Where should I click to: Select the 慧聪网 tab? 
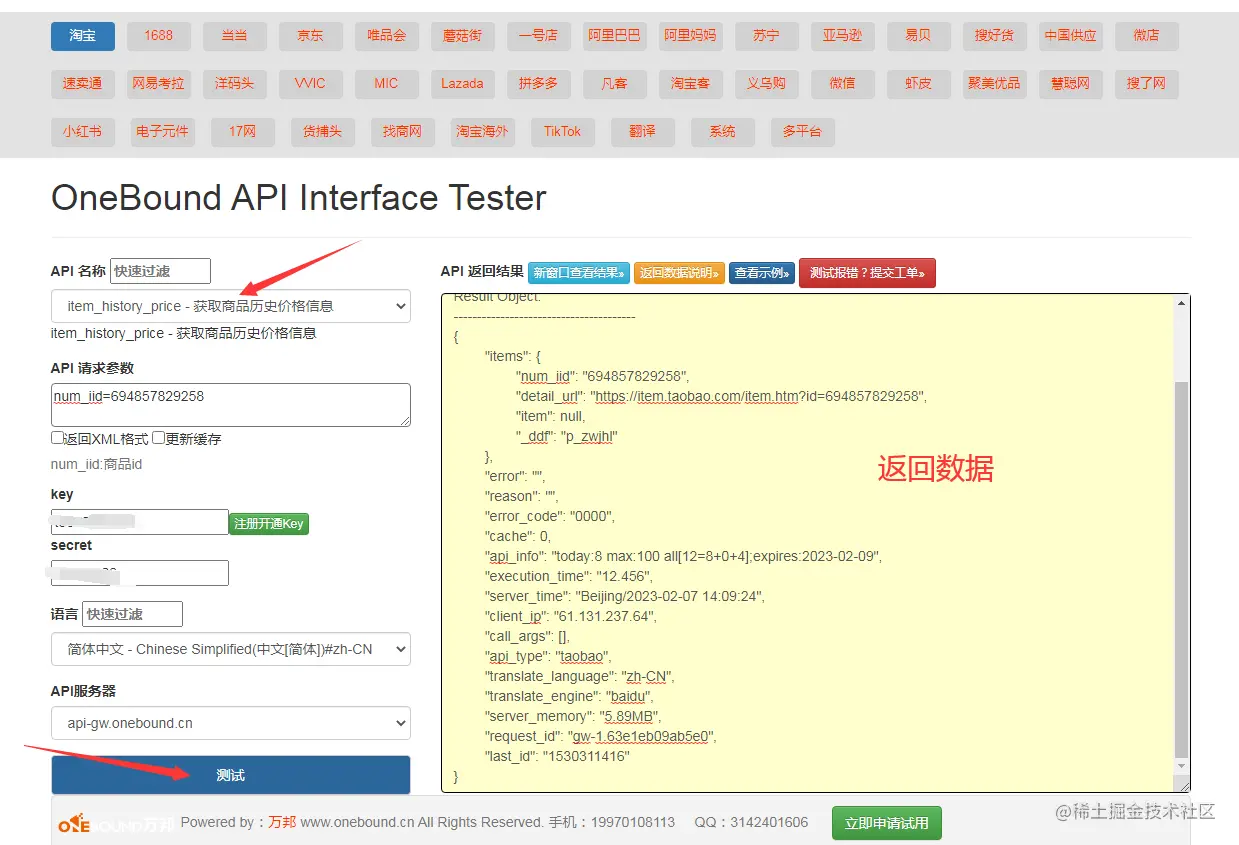click(1070, 84)
